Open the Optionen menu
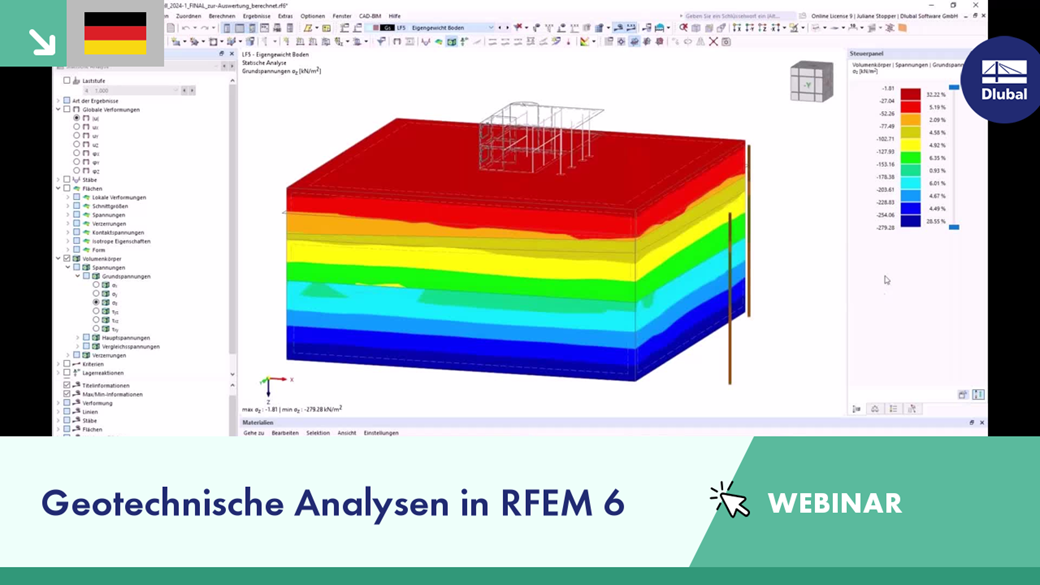 tap(310, 16)
